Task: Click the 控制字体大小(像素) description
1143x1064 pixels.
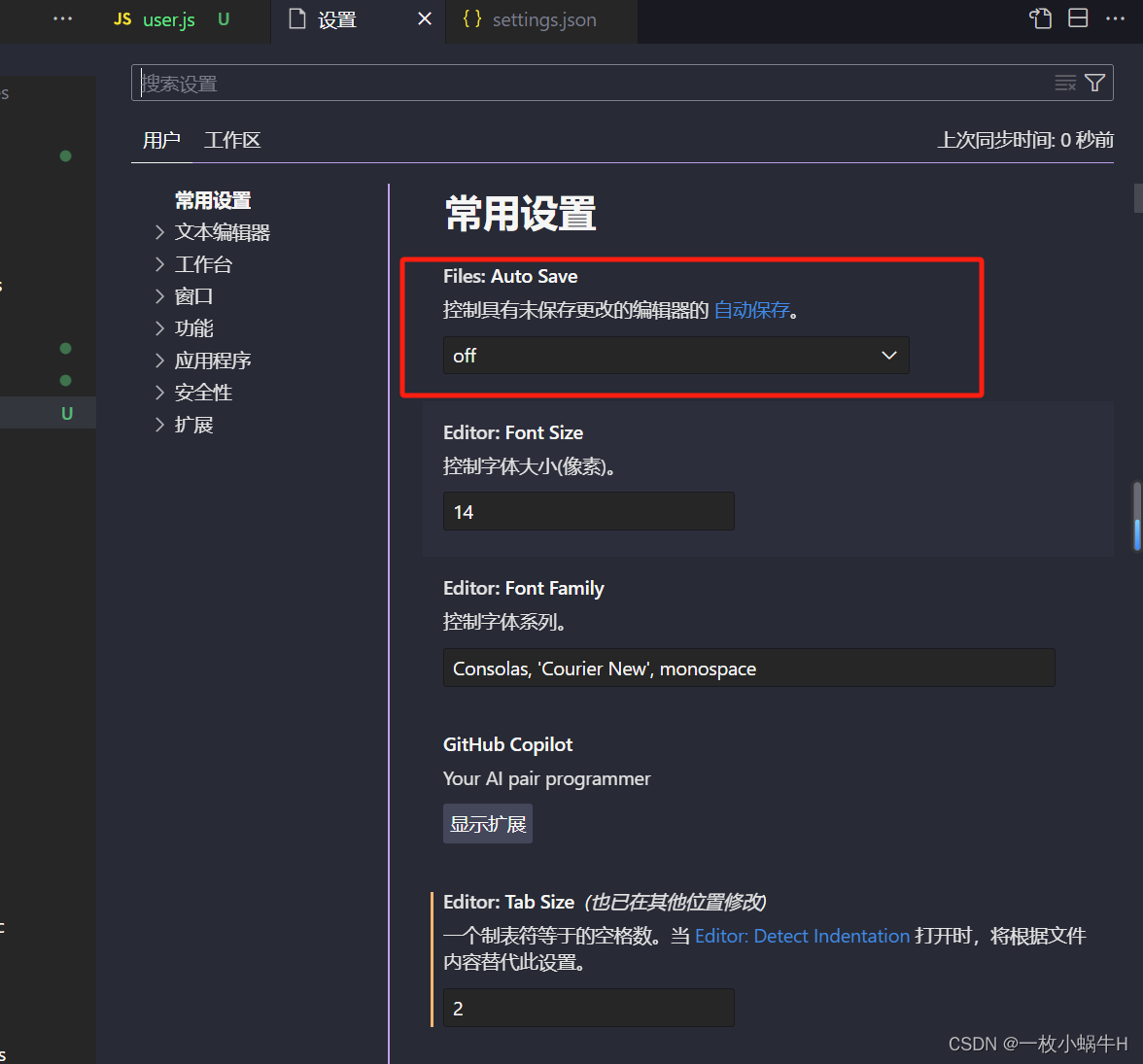Action: (x=529, y=466)
